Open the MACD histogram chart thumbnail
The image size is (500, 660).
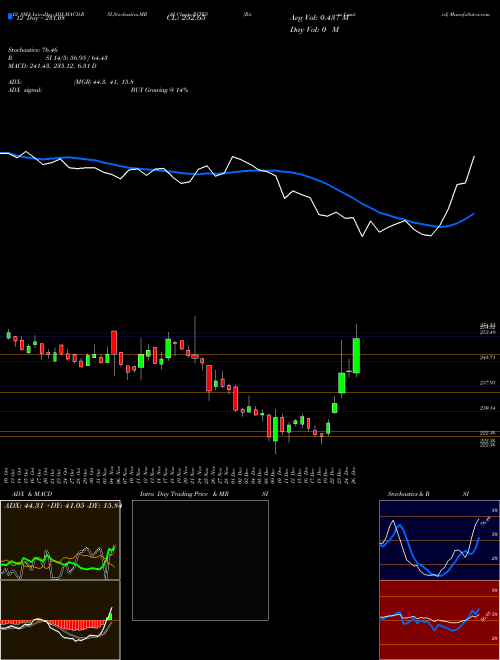60,620
